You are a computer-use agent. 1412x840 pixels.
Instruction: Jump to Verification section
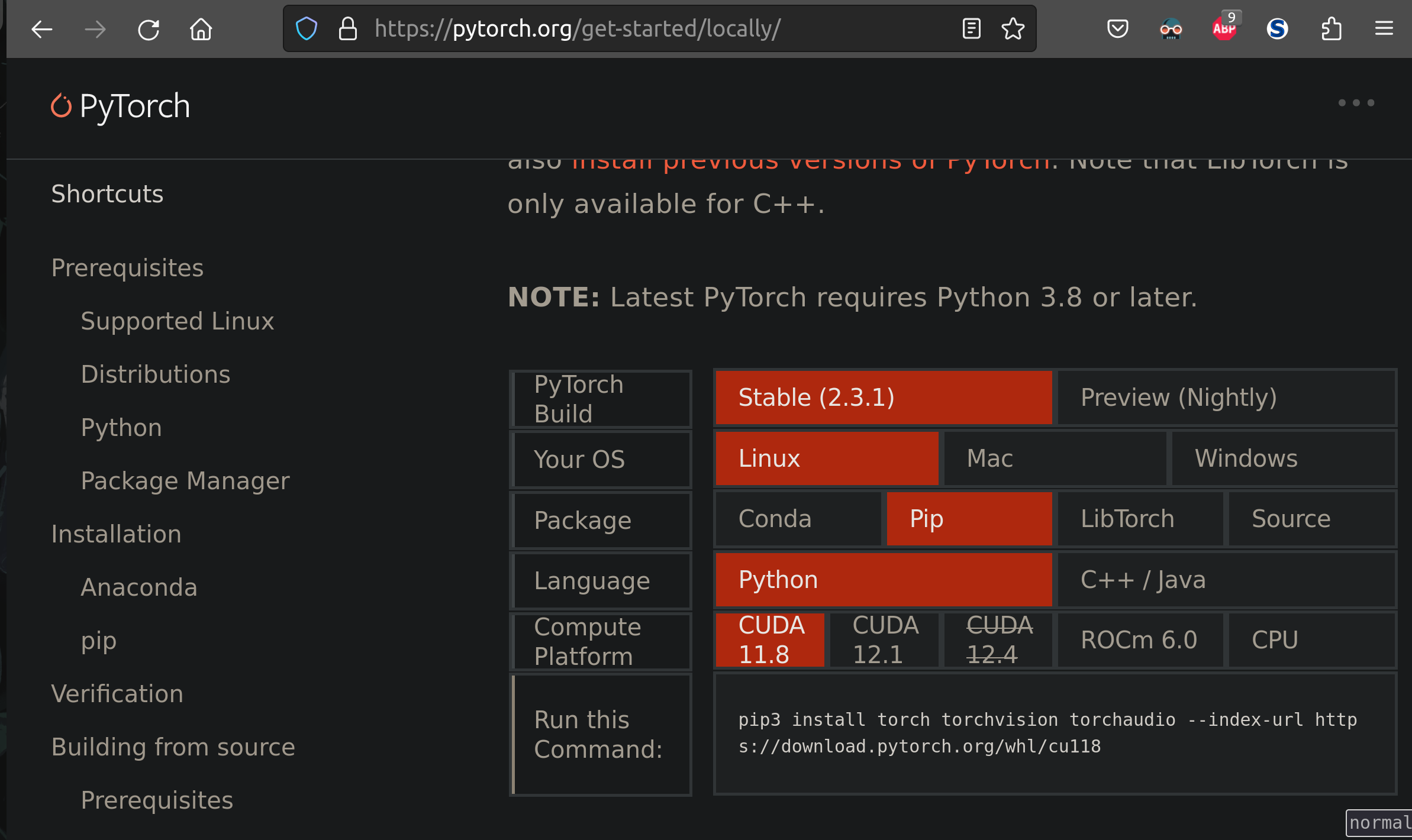[117, 694]
